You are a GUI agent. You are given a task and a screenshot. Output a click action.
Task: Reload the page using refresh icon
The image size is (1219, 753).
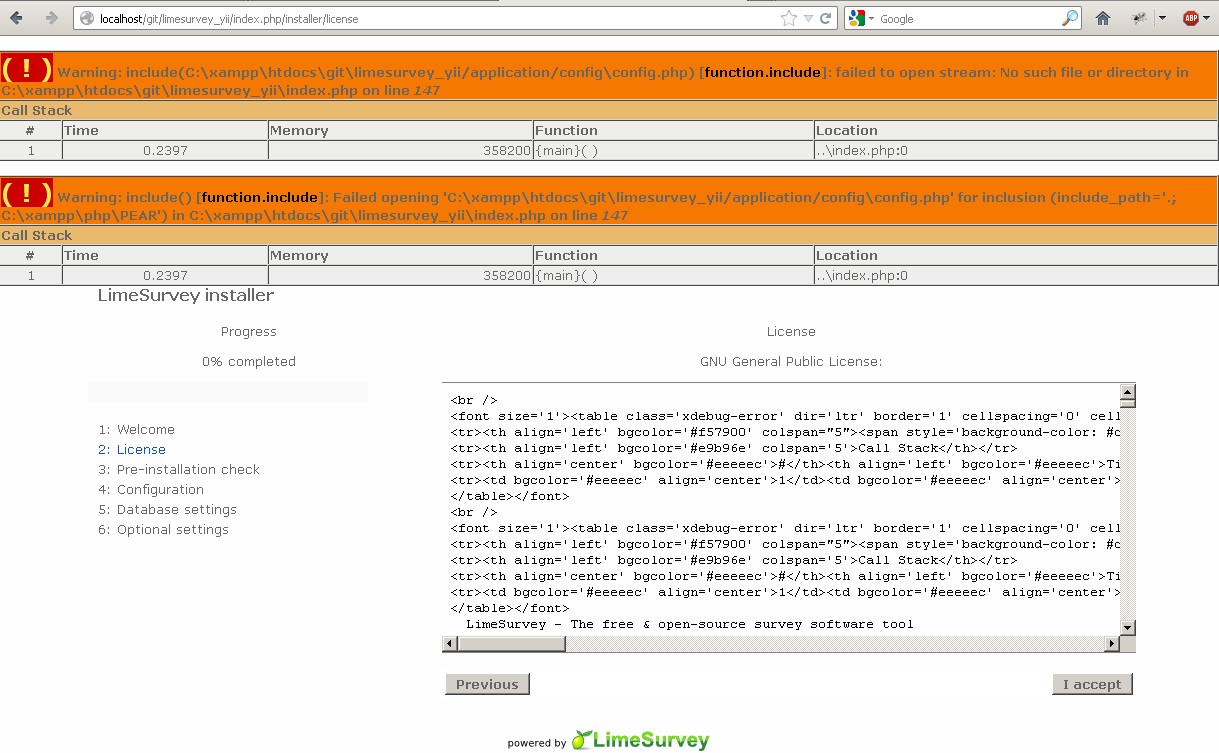[826, 18]
